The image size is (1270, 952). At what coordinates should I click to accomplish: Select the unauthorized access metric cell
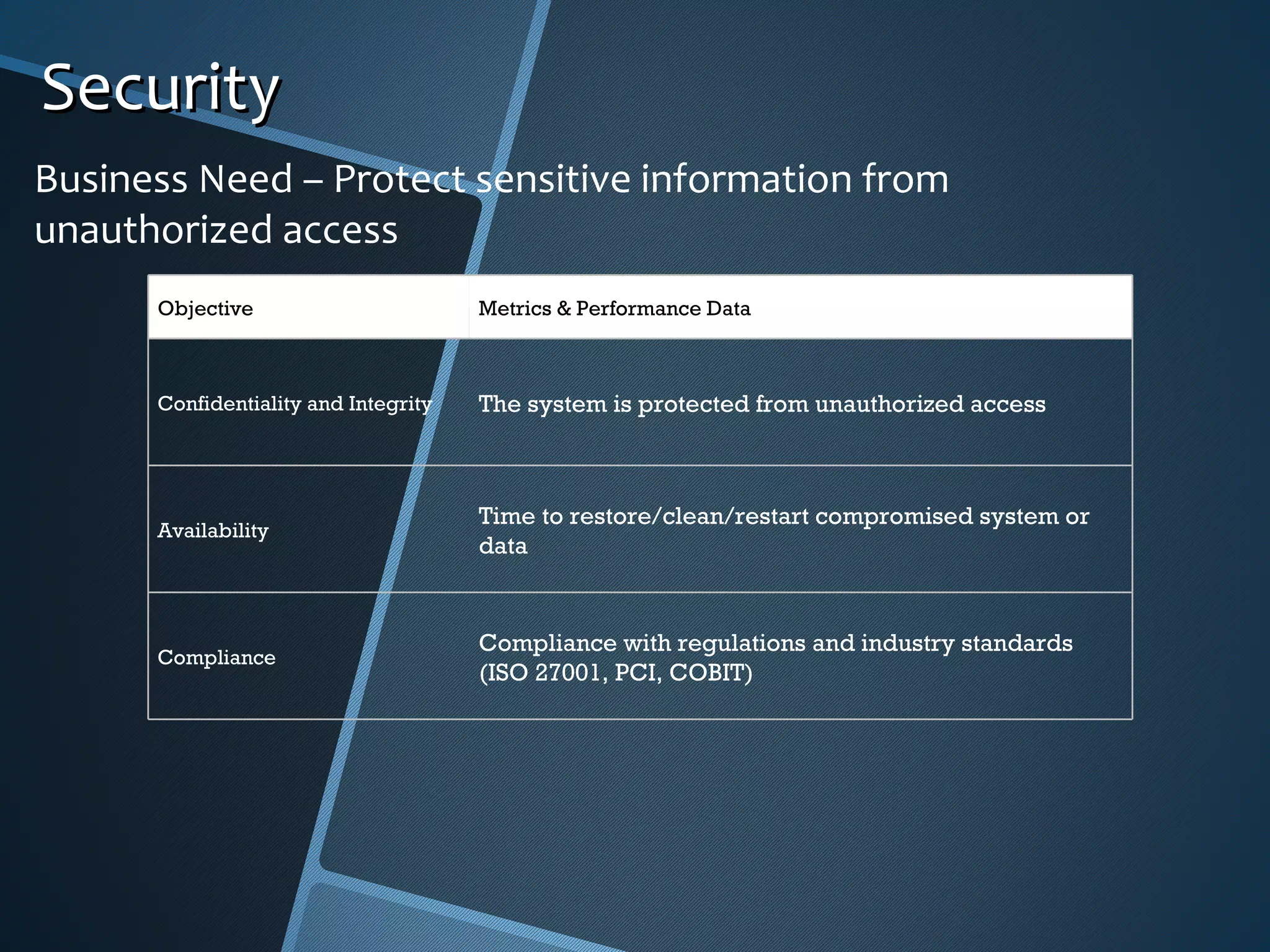[762, 404]
